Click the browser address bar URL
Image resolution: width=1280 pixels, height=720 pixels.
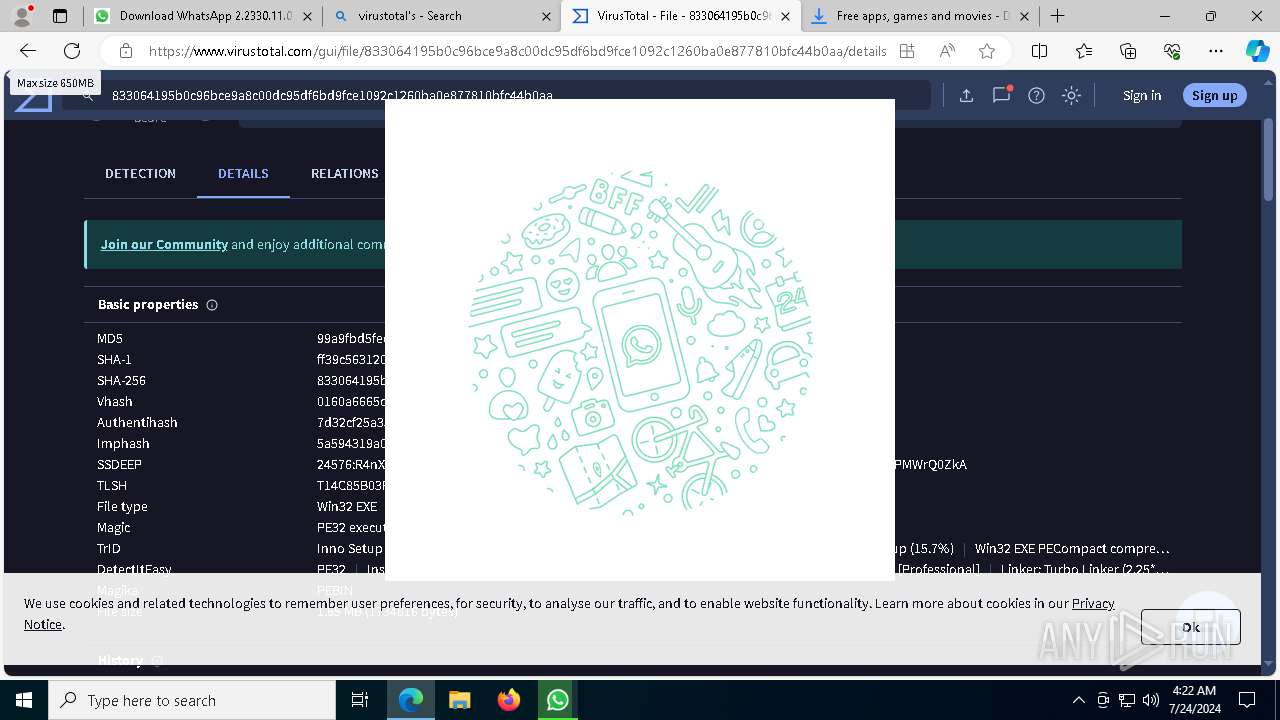click(x=517, y=51)
